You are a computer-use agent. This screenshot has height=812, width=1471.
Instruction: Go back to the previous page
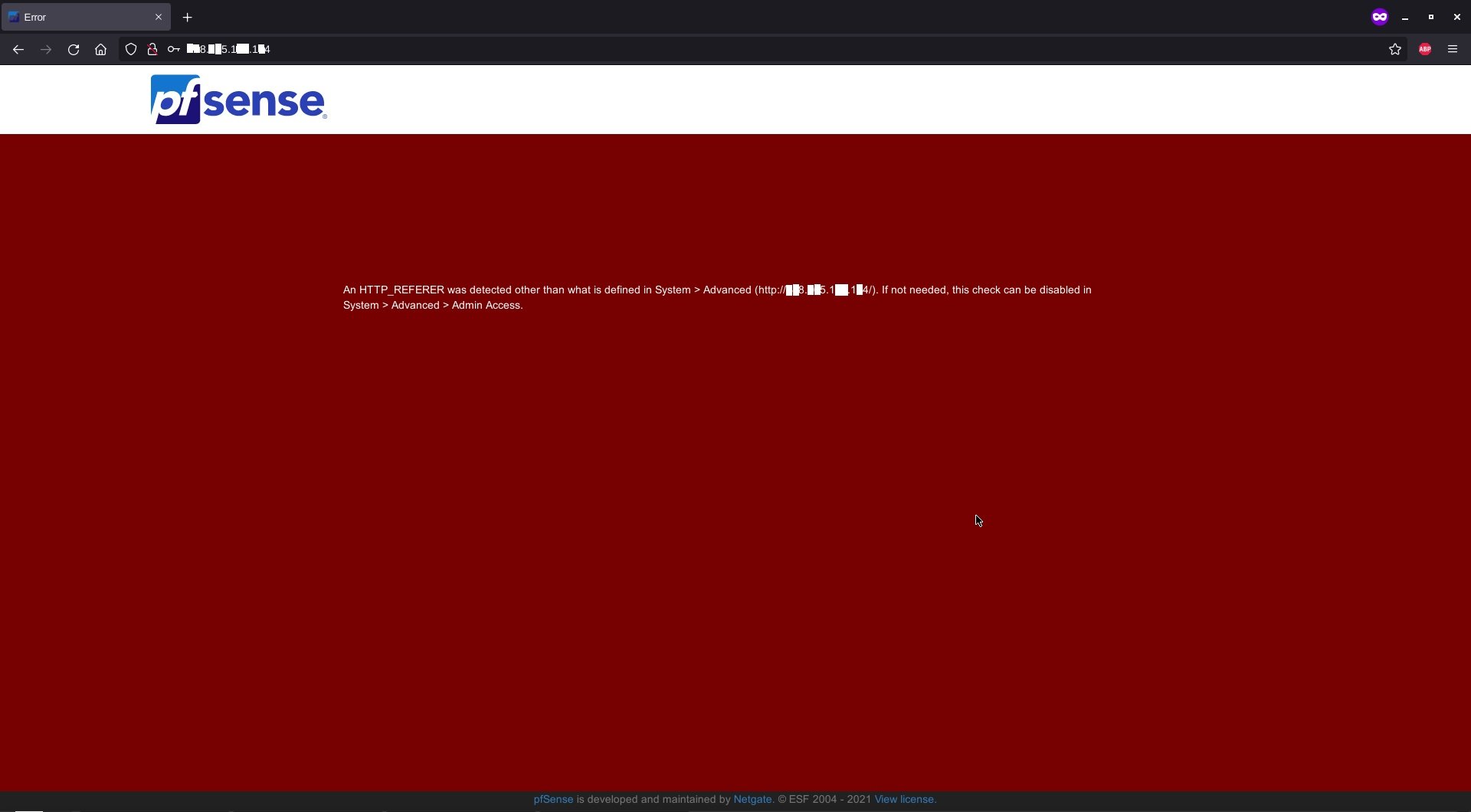tap(18, 50)
